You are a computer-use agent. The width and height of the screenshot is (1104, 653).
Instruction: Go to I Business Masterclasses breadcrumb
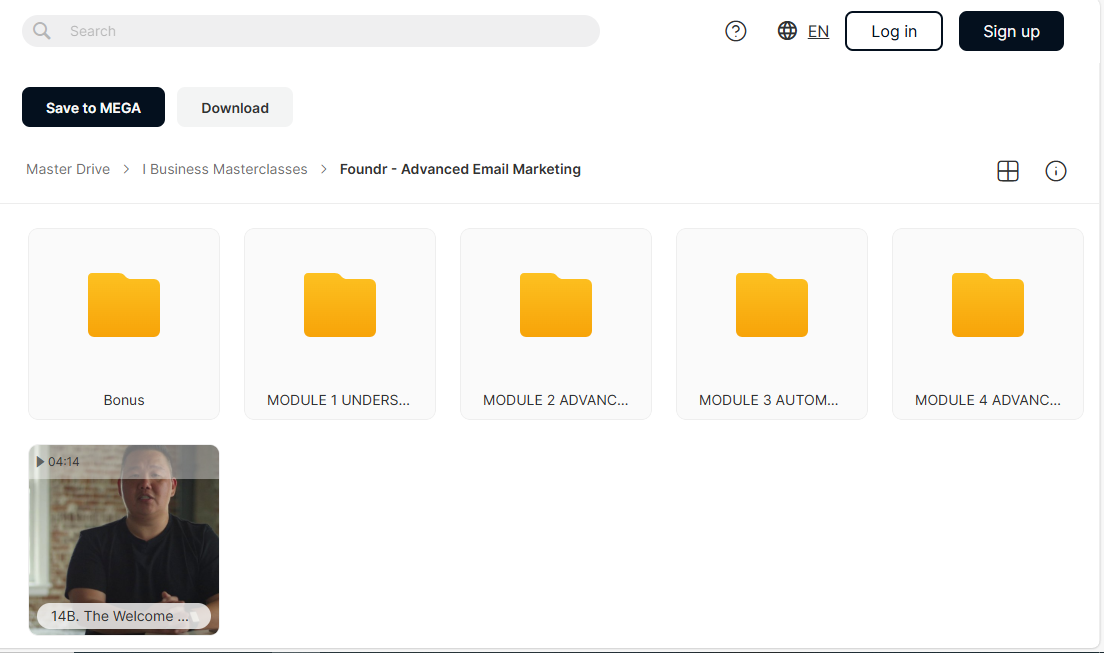coord(225,169)
